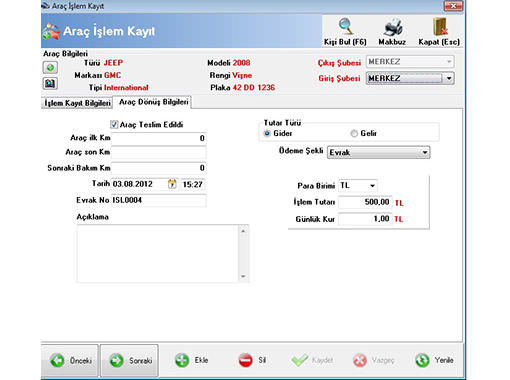Open Kişi Bul person search magnifier icon

345,27
